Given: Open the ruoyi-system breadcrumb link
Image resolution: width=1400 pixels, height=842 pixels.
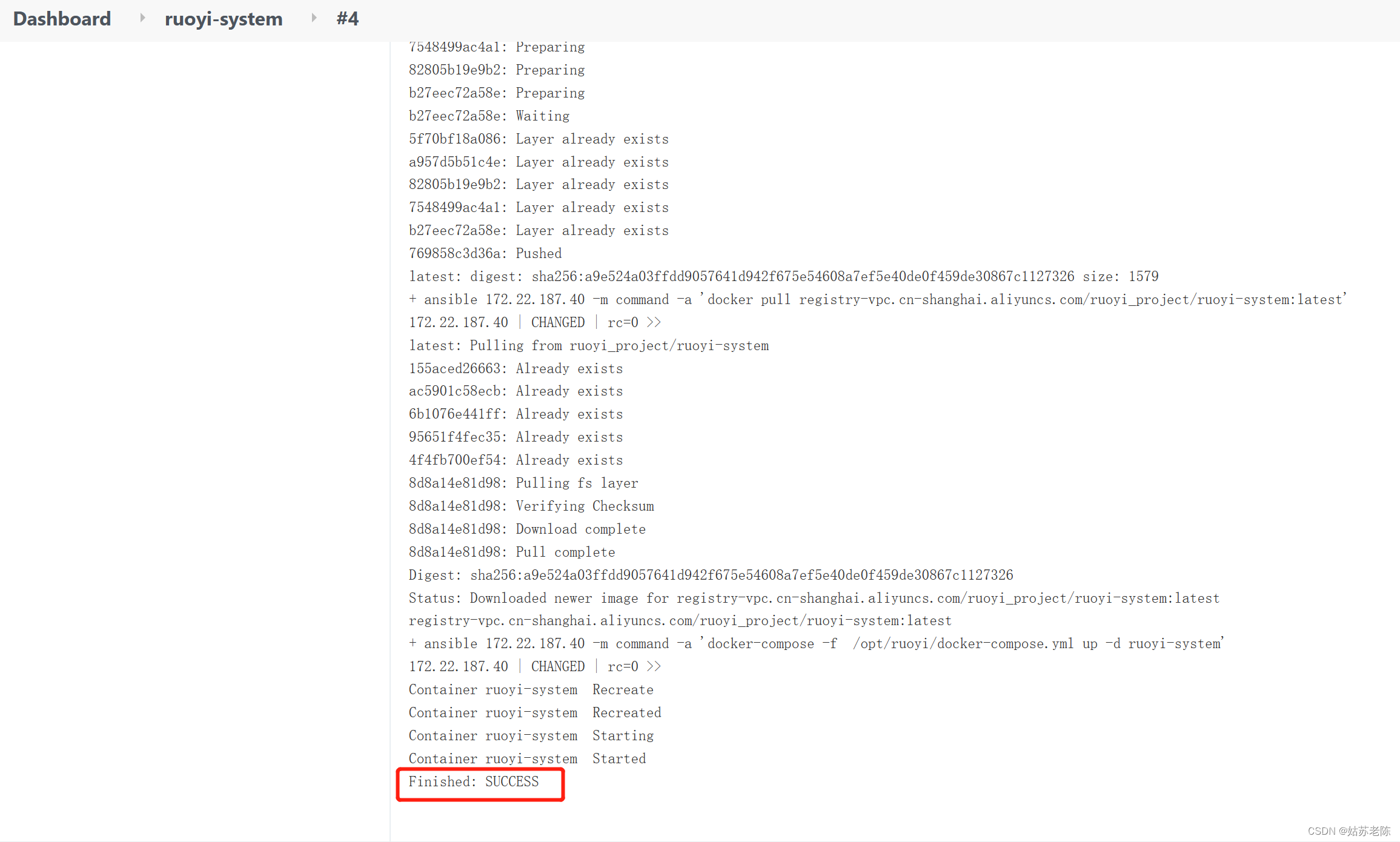Looking at the screenshot, I should (224, 19).
